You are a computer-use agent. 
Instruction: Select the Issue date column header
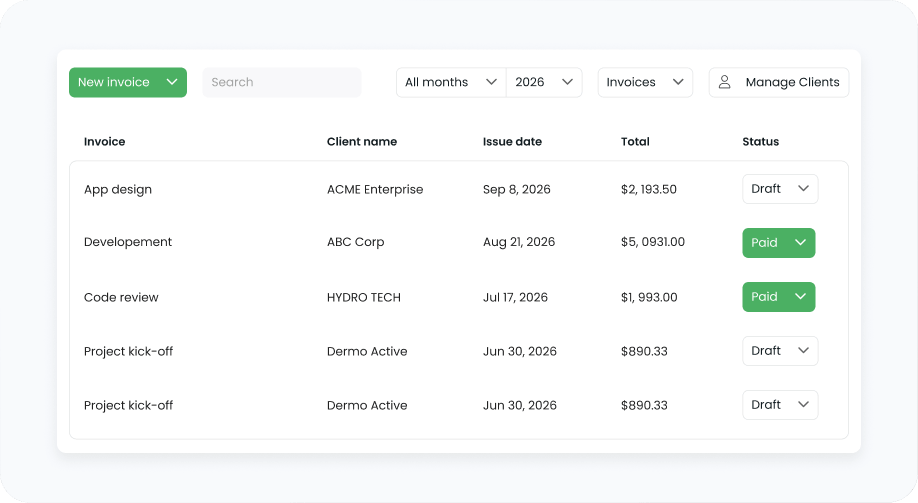pyautogui.click(x=512, y=142)
